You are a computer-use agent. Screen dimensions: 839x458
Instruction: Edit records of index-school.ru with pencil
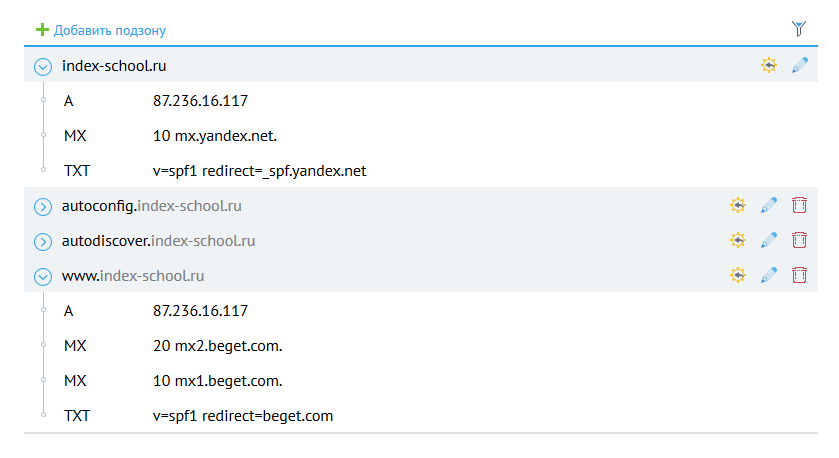799,66
